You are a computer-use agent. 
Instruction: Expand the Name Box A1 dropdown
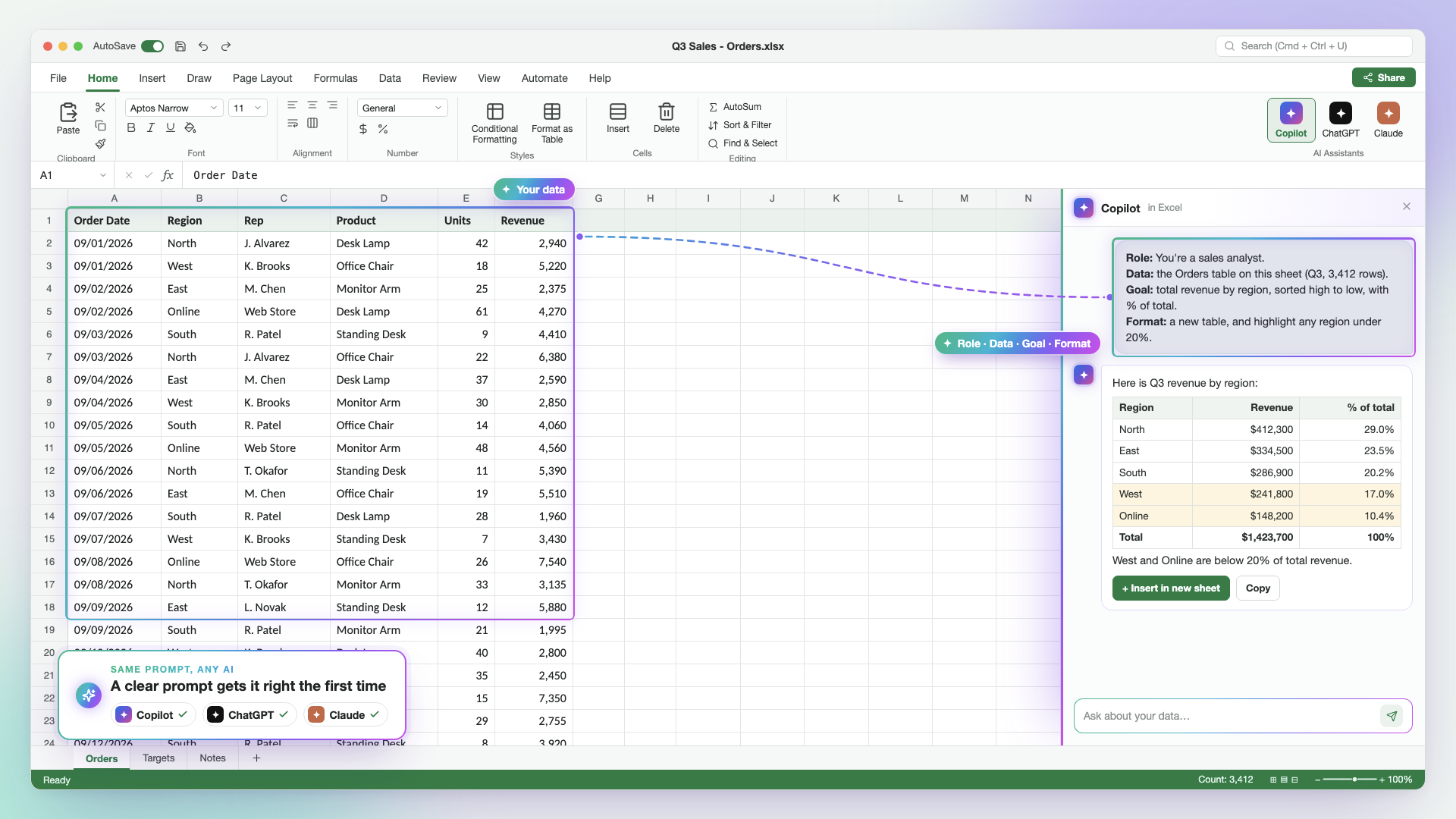pos(103,175)
